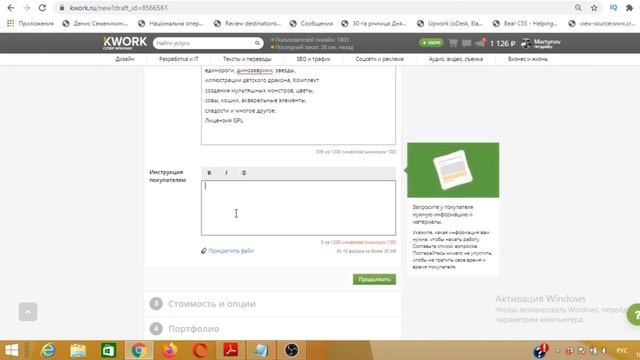Open the Бизнес и жизнь category
This screenshot has height=360, width=640.
pos(528,59)
